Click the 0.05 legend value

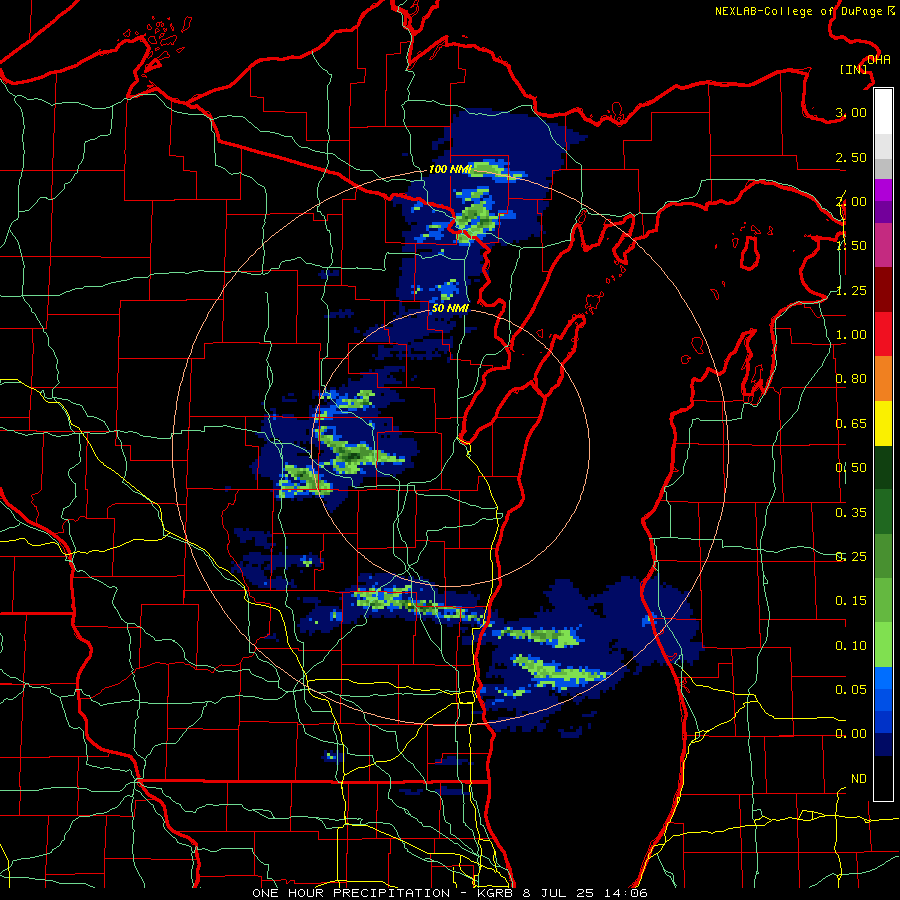(851, 689)
